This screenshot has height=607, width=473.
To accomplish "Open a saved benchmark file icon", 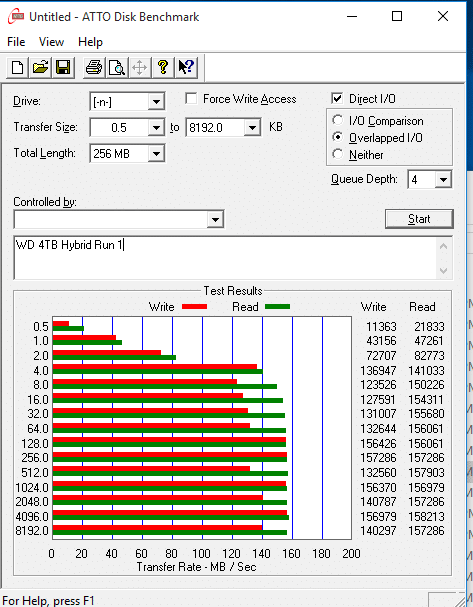I will point(40,68).
